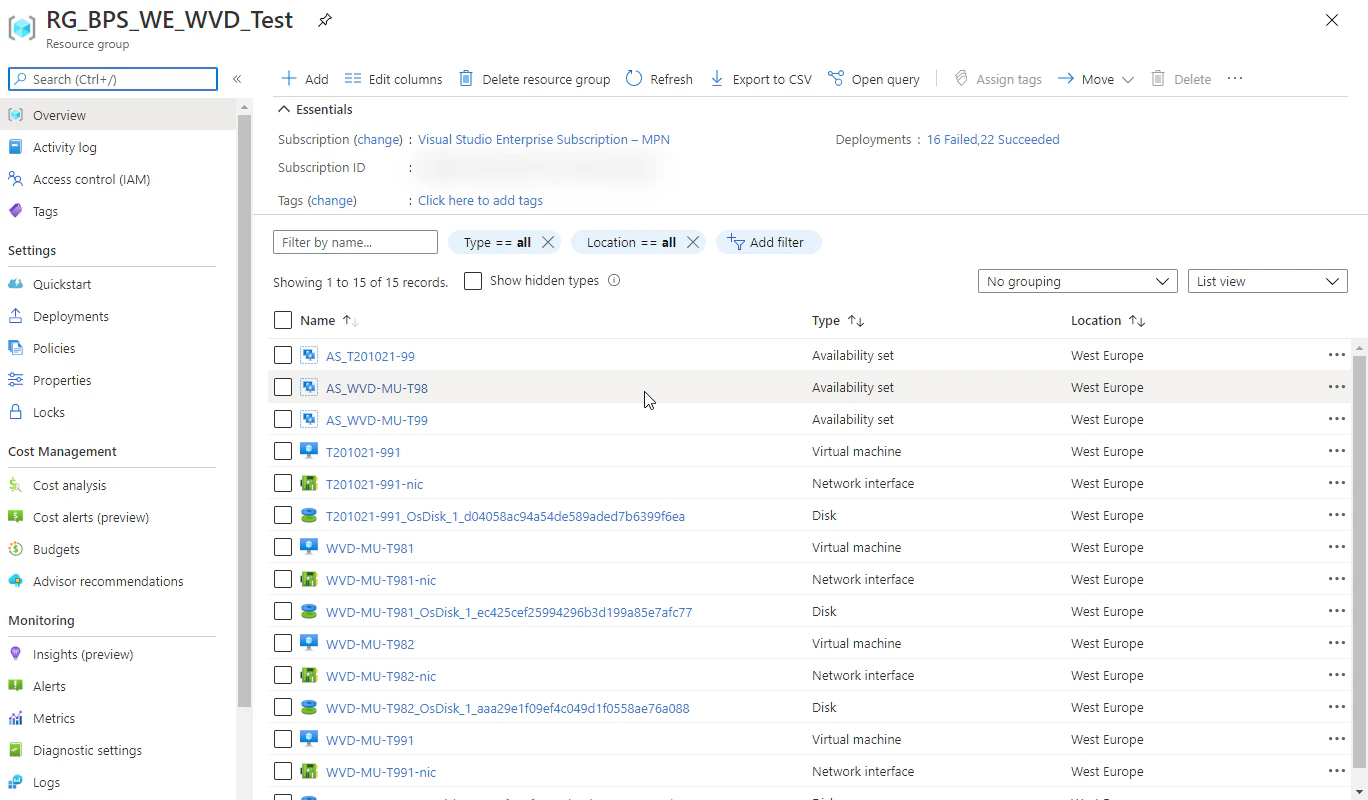Viewport: 1368px width, 800px height.
Task: Check the AS_WVD-MU-T98 row checkbox
Action: click(x=283, y=387)
